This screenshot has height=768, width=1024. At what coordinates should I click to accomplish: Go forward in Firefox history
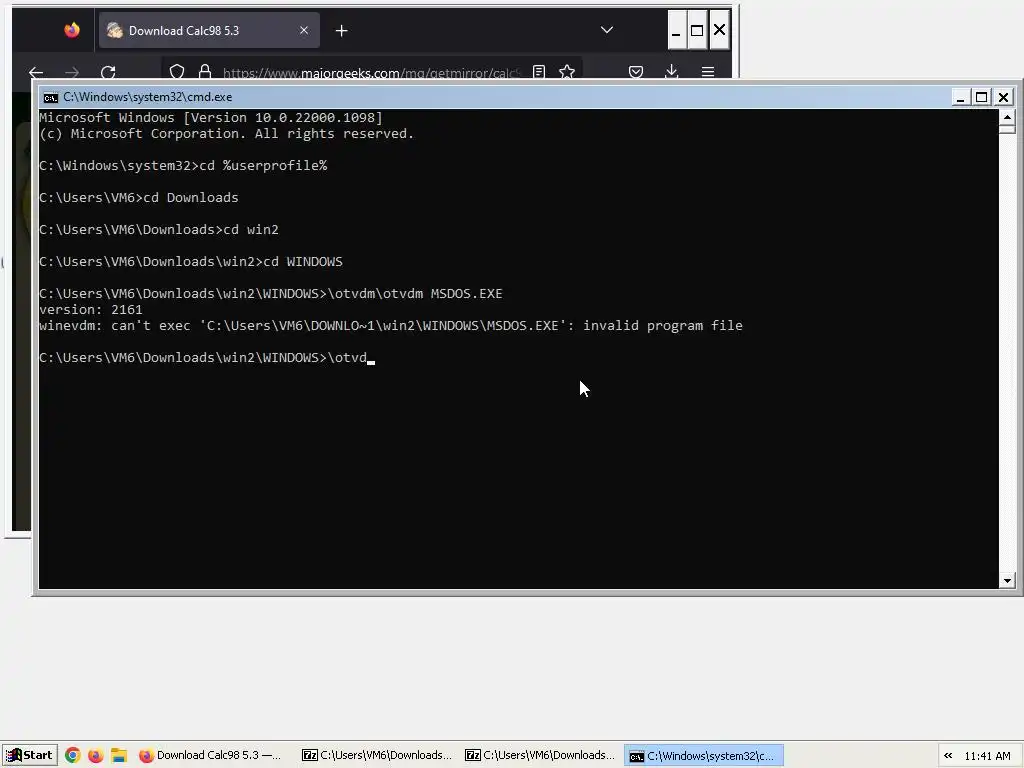(72, 71)
